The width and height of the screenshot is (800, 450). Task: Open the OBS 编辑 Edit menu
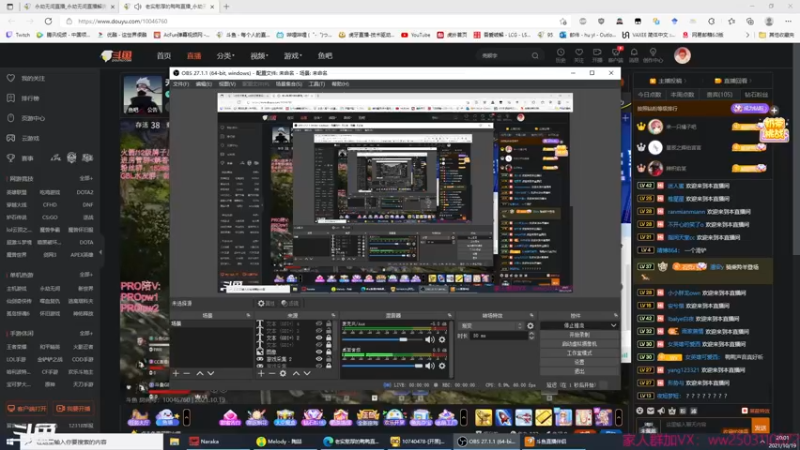[x=204, y=84]
